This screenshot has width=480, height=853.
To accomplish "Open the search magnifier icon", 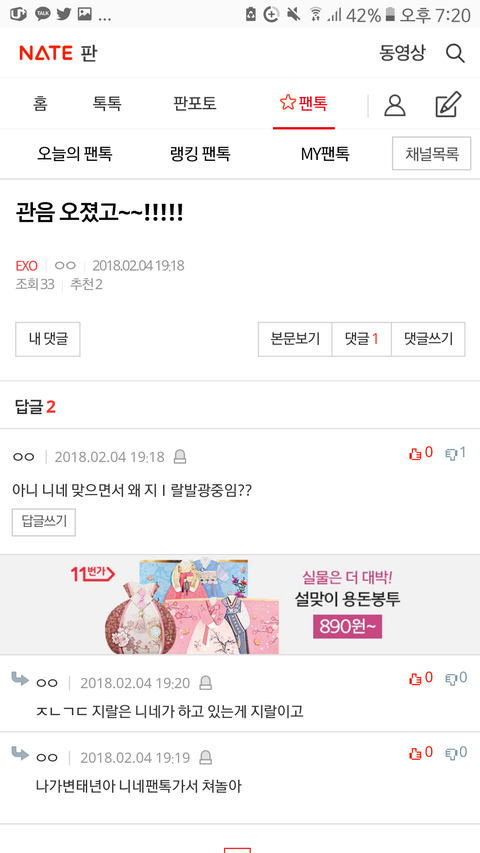I will [455, 53].
